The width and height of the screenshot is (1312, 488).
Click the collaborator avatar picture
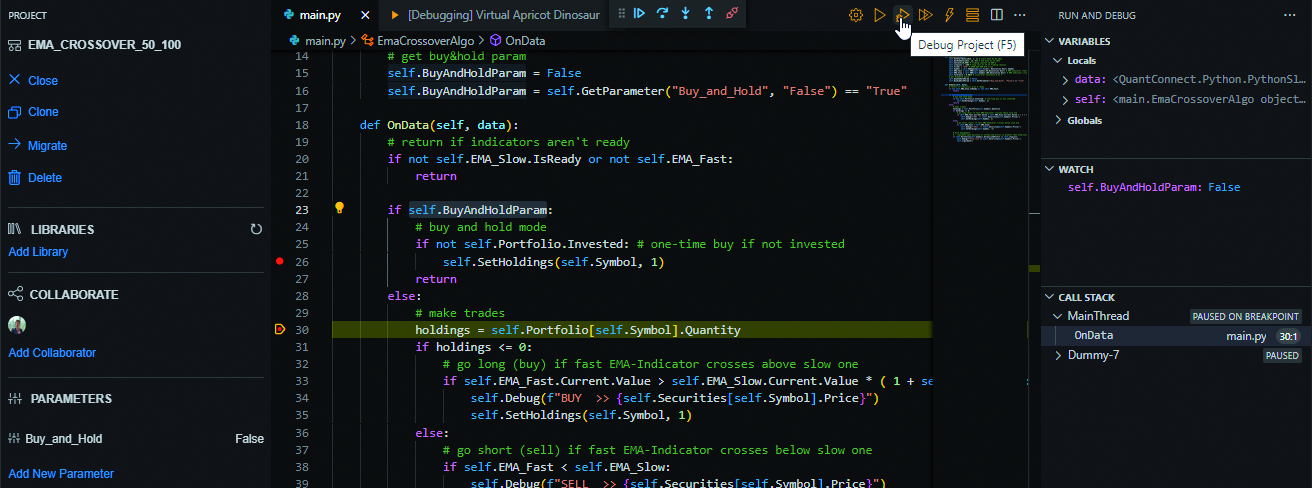[17, 325]
